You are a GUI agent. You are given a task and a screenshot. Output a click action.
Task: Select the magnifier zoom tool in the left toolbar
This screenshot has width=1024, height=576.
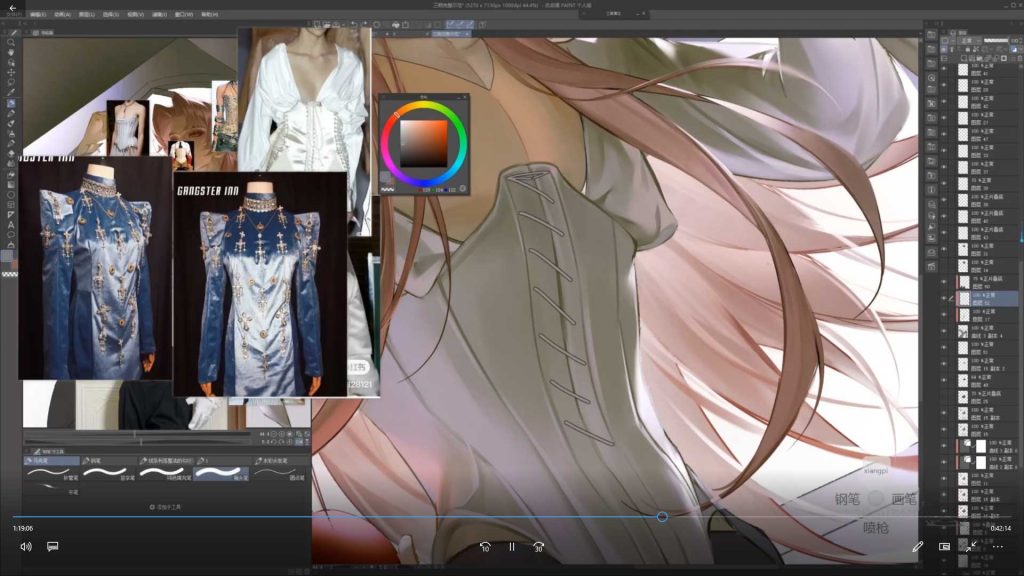[x=11, y=42]
